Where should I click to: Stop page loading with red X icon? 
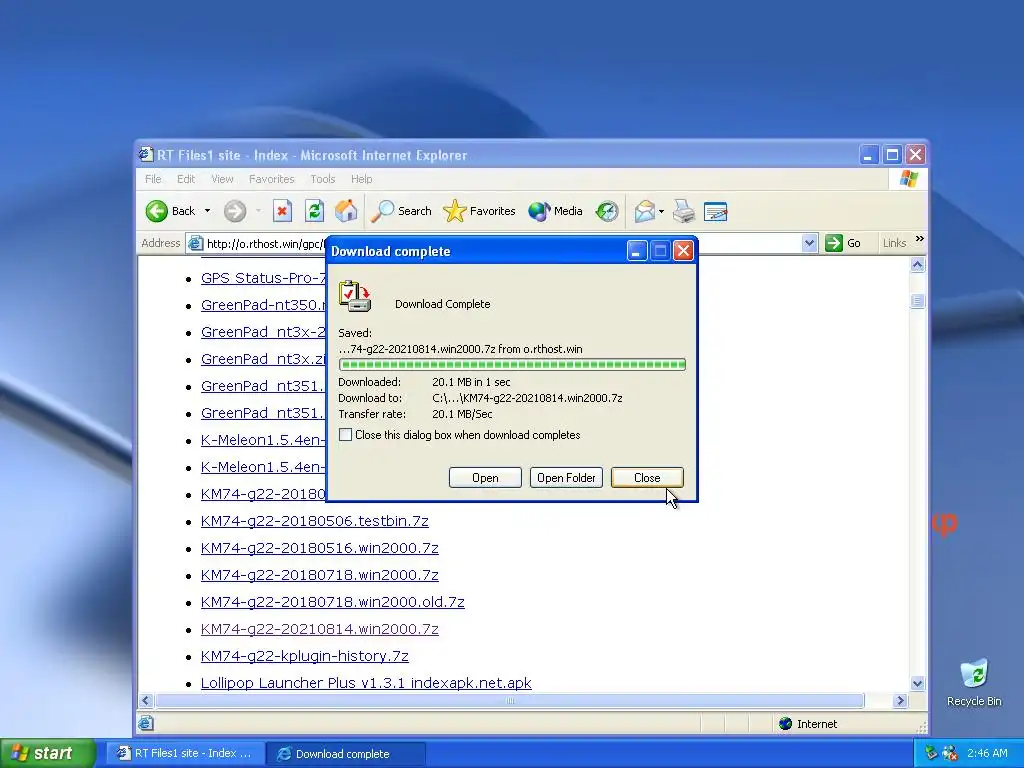pos(282,211)
